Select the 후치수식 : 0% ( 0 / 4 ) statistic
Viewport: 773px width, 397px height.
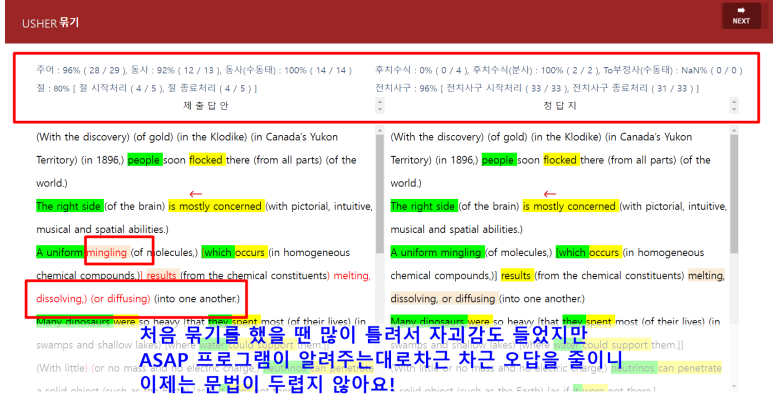(421, 71)
